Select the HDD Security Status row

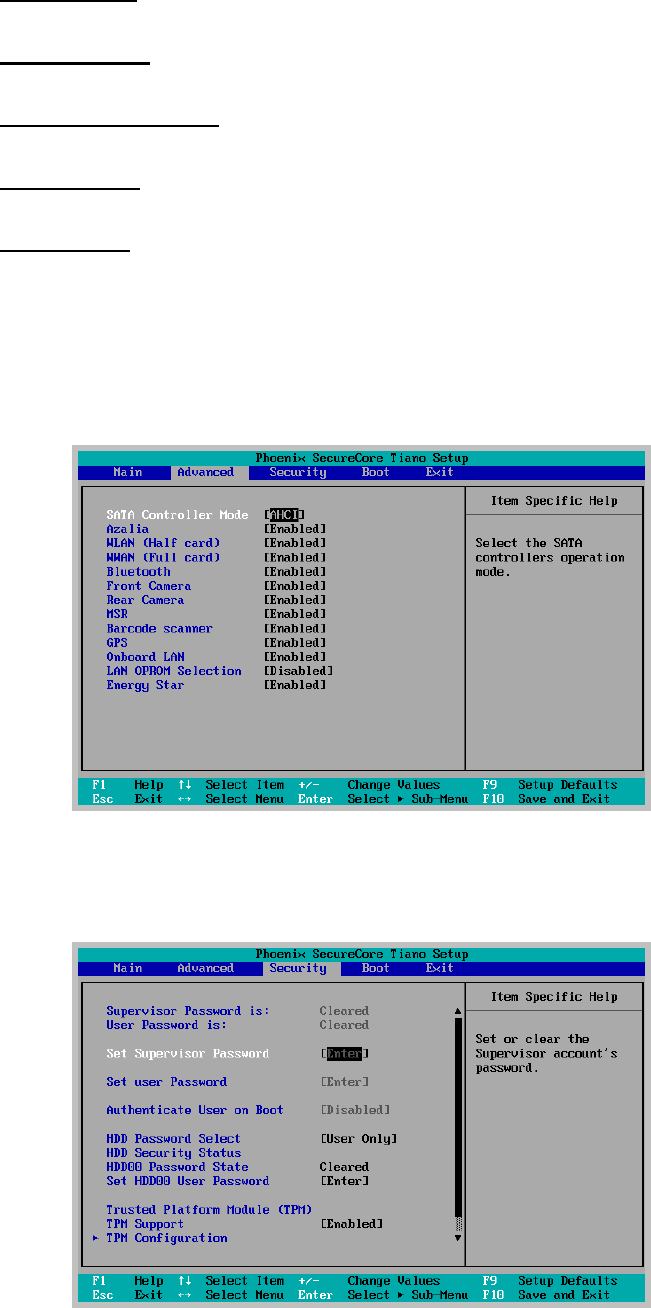click(x=173, y=1153)
